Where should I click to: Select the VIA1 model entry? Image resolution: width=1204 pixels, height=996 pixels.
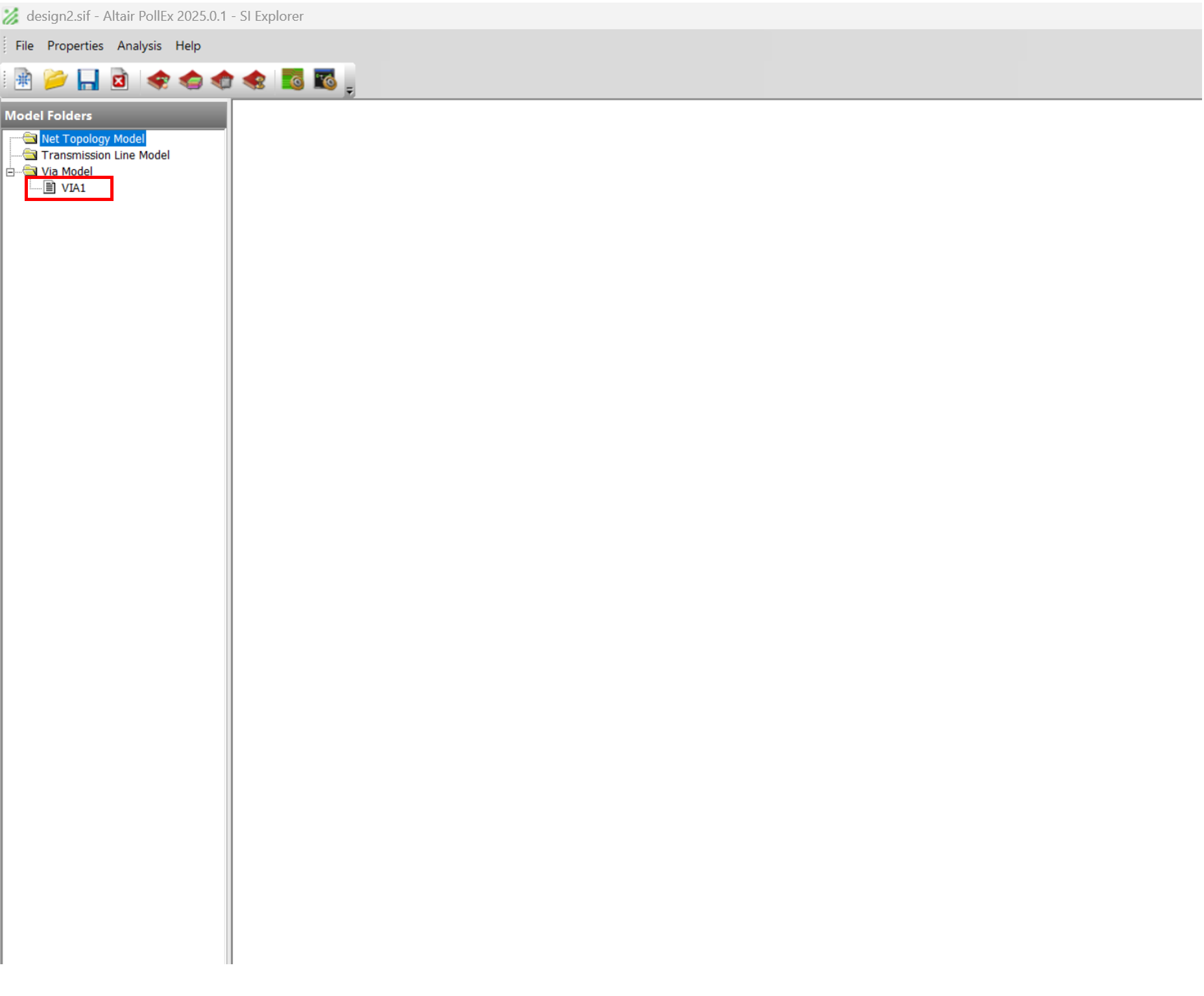click(73, 188)
